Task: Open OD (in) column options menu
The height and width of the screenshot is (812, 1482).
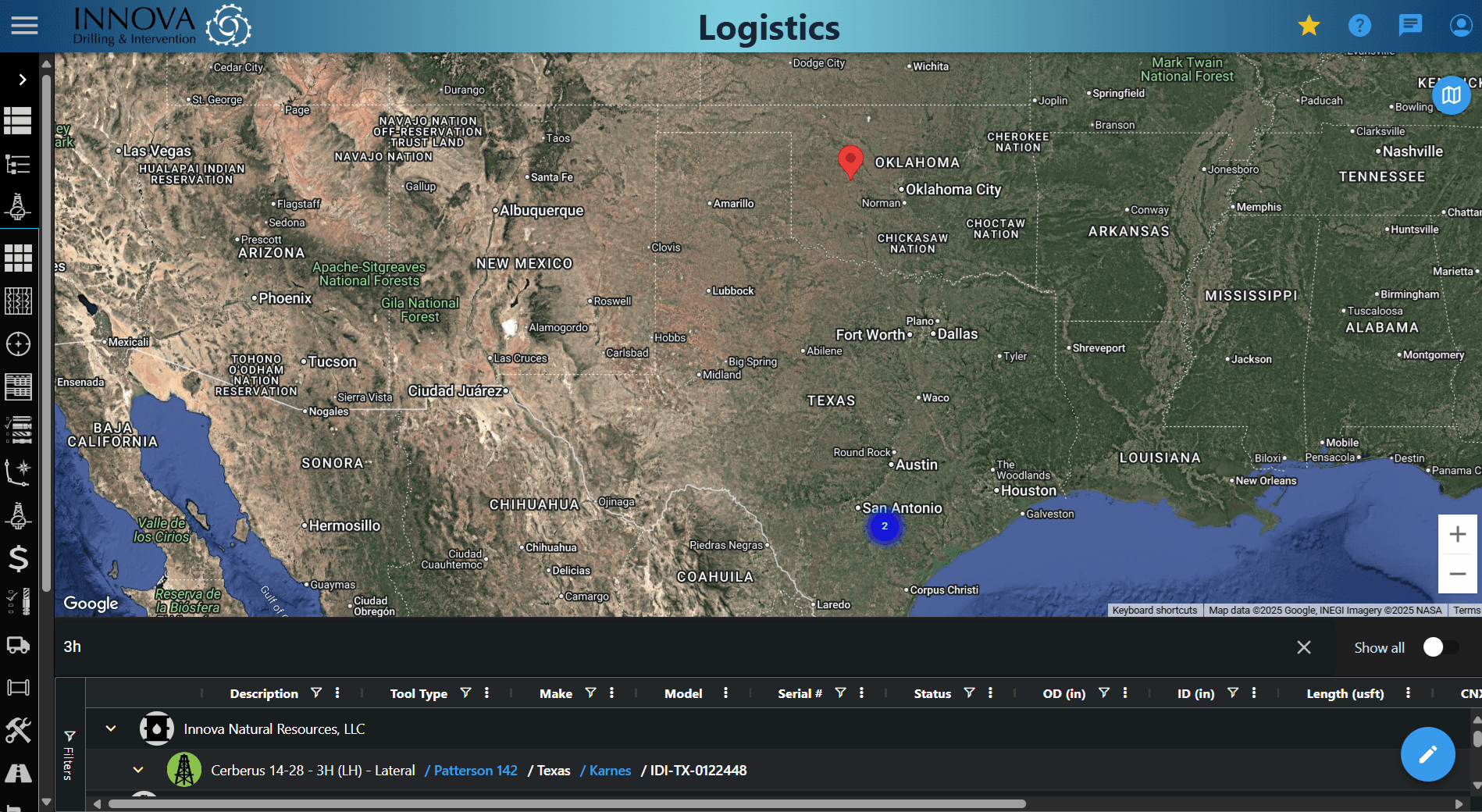Action: point(1125,693)
